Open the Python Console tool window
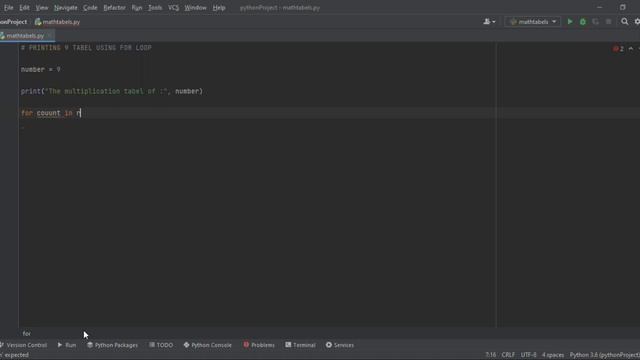Screen dimensions: 640x360 coord(207,345)
